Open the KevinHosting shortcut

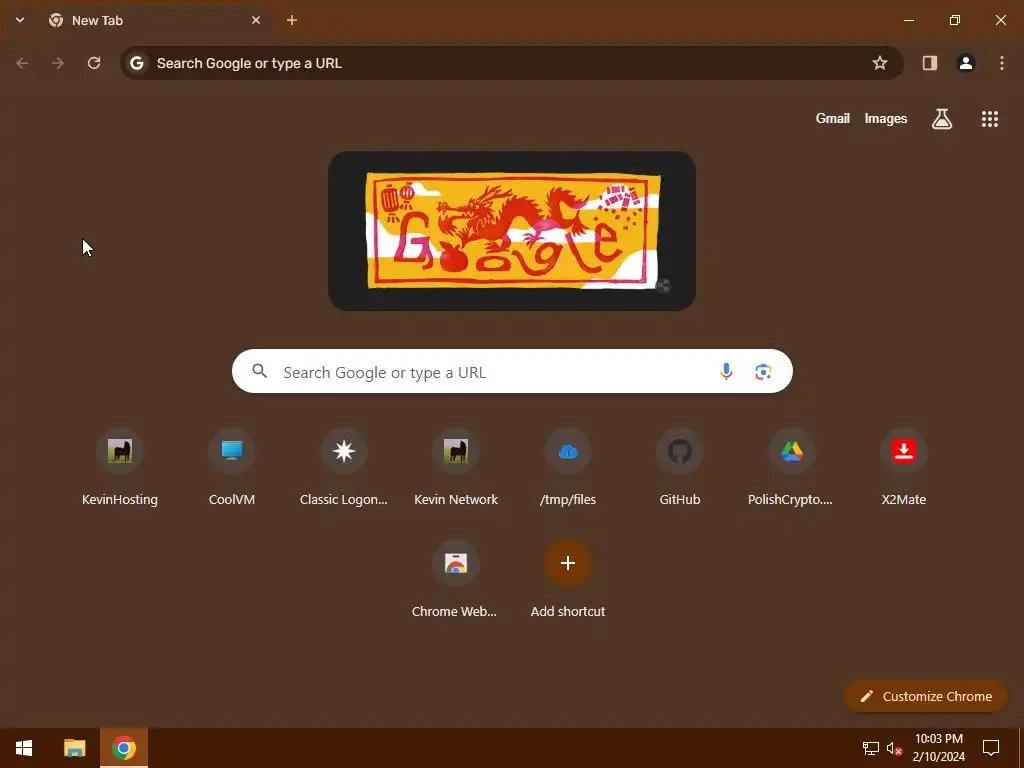[120, 468]
